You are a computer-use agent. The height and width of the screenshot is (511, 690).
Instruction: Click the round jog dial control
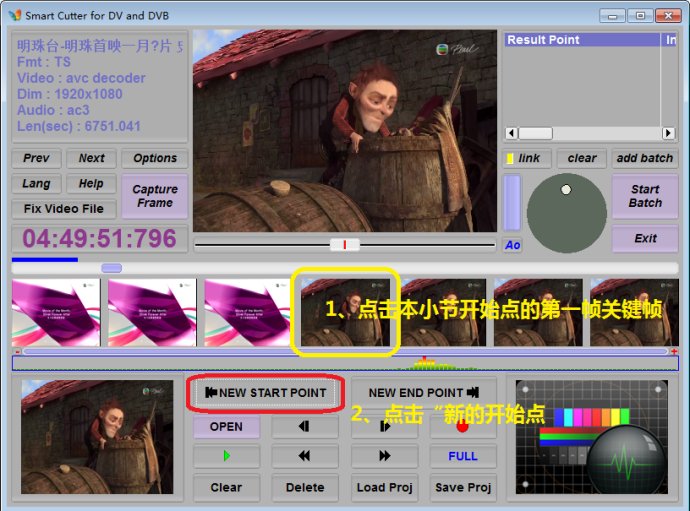[567, 213]
